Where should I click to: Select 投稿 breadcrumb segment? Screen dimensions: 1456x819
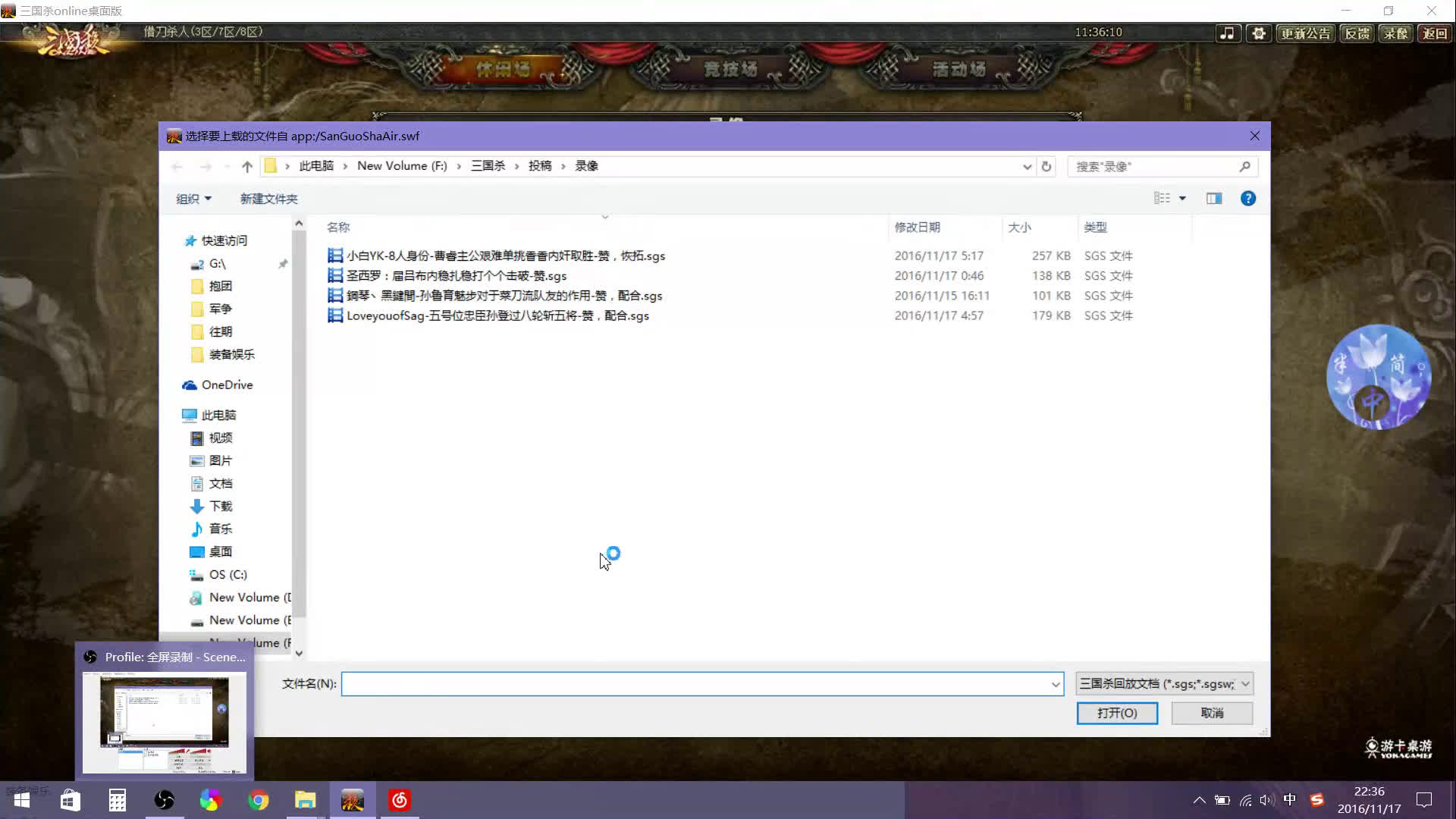[x=540, y=166]
